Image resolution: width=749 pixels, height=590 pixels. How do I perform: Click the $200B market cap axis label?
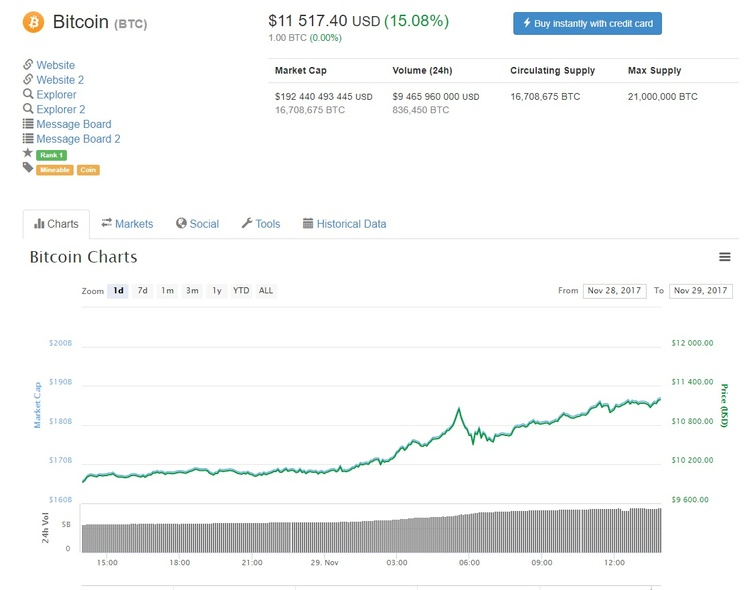pyautogui.click(x=61, y=343)
